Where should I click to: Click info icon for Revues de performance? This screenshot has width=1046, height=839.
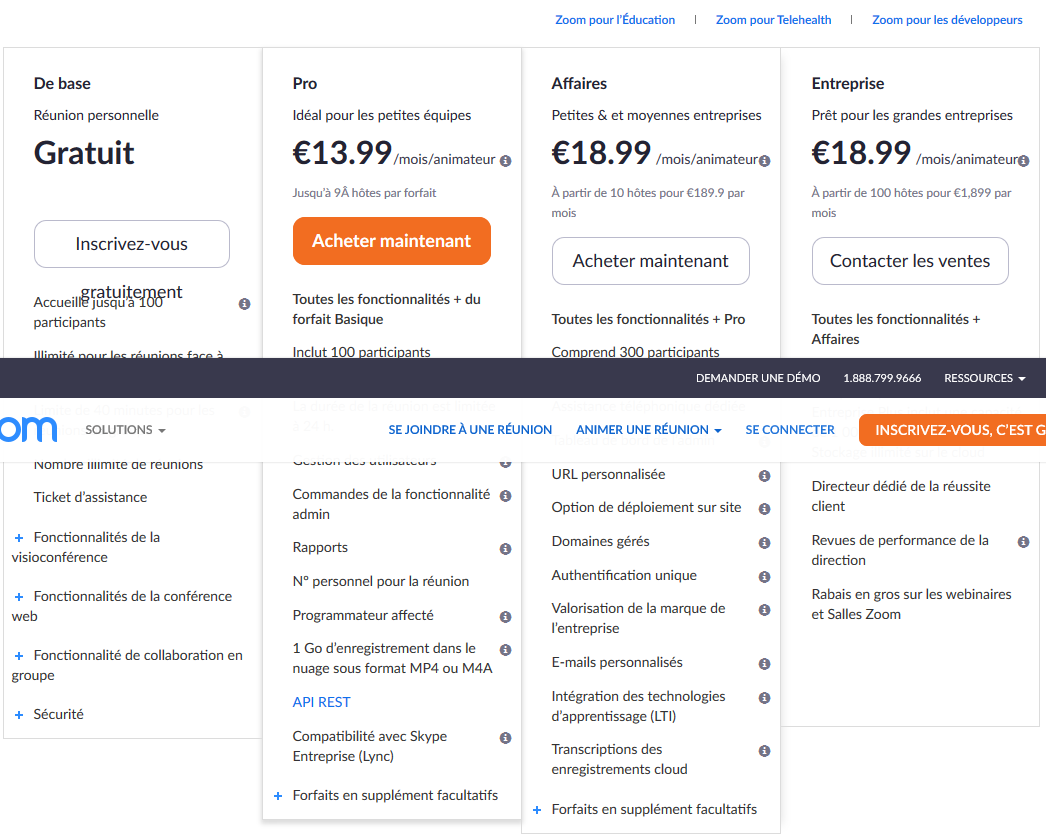1024,542
